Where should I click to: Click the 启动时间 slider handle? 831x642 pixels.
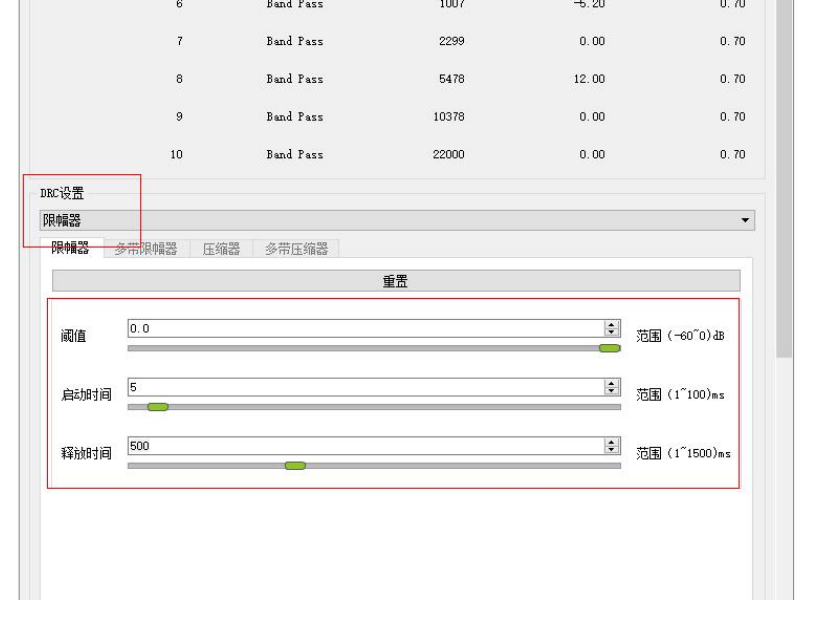pyautogui.click(x=158, y=407)
